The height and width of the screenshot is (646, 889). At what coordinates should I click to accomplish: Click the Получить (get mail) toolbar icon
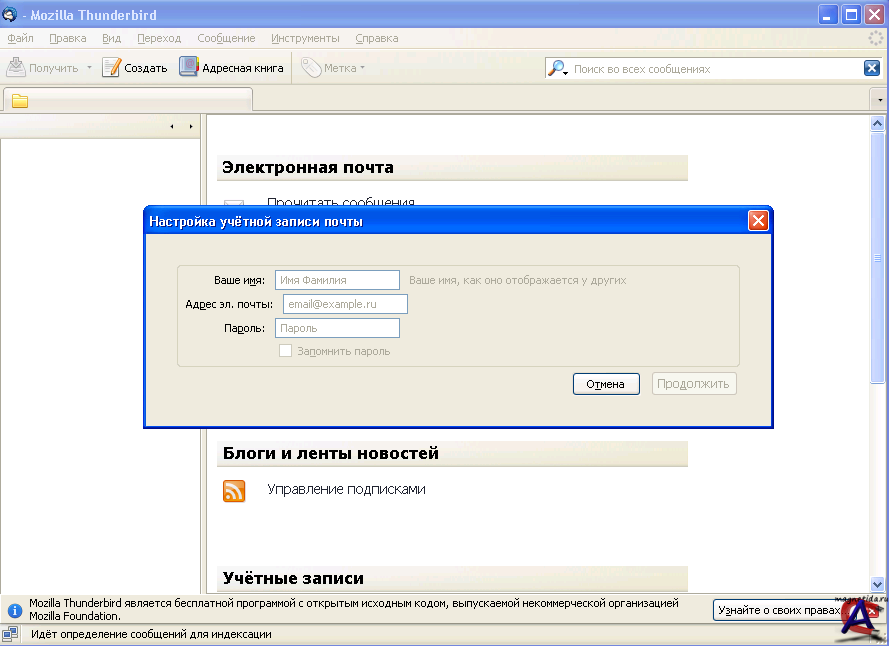click(17, 68)
